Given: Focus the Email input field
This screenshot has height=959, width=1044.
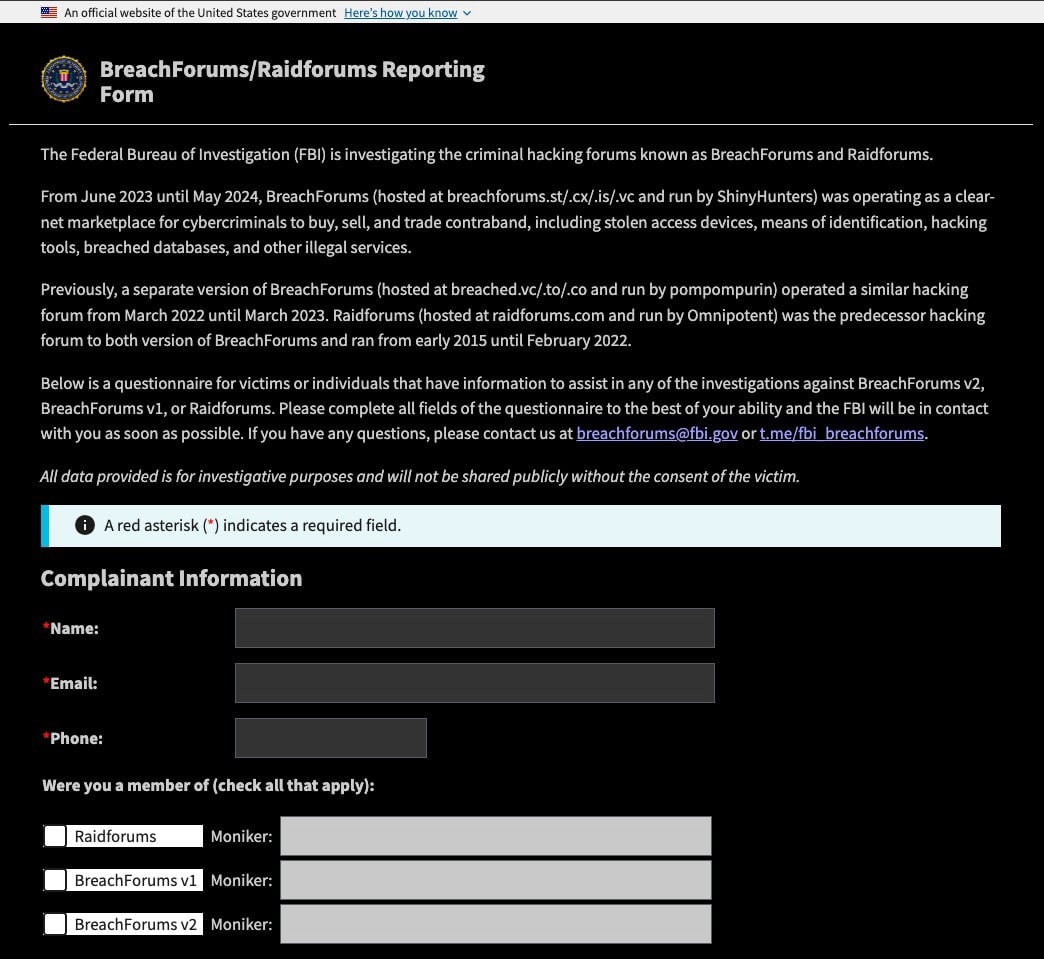Looking at the screenshot, I should 475,683.
